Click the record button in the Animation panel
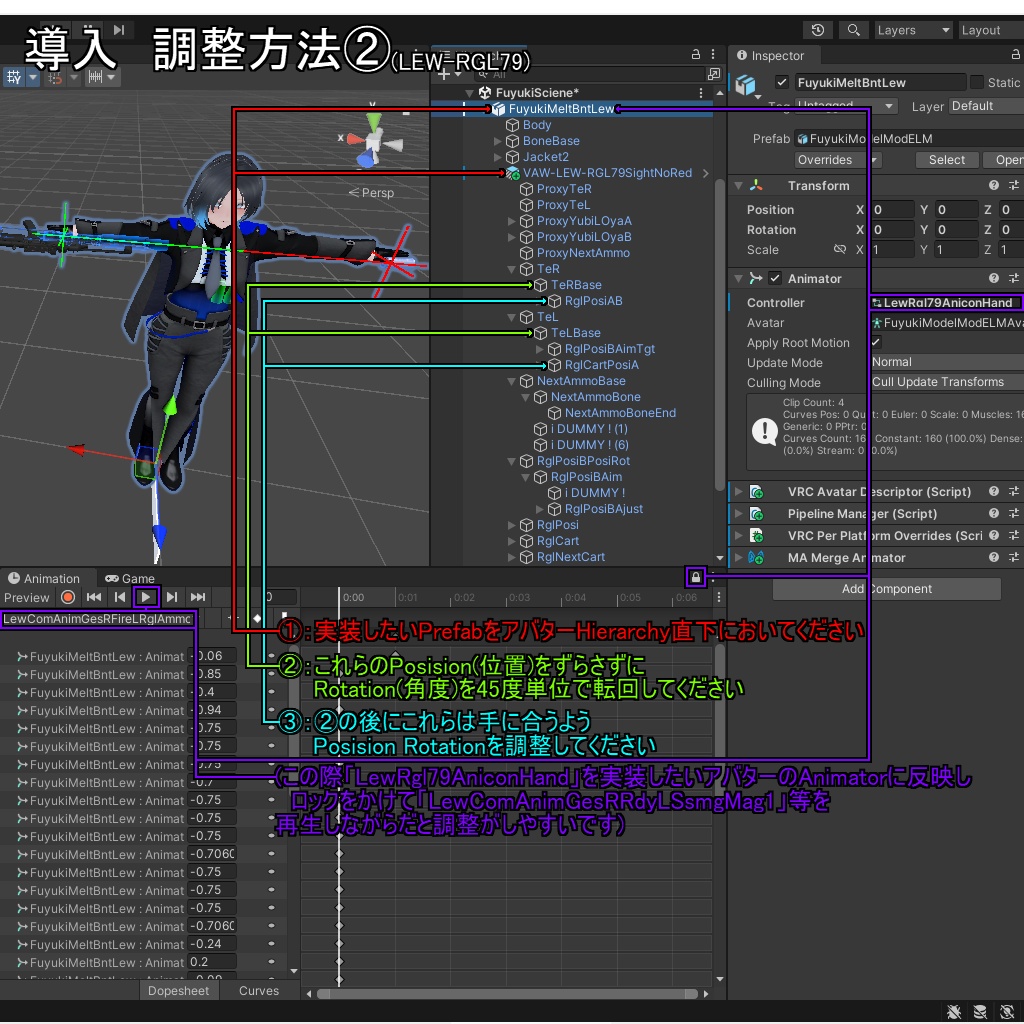 [x=67, y=597]
